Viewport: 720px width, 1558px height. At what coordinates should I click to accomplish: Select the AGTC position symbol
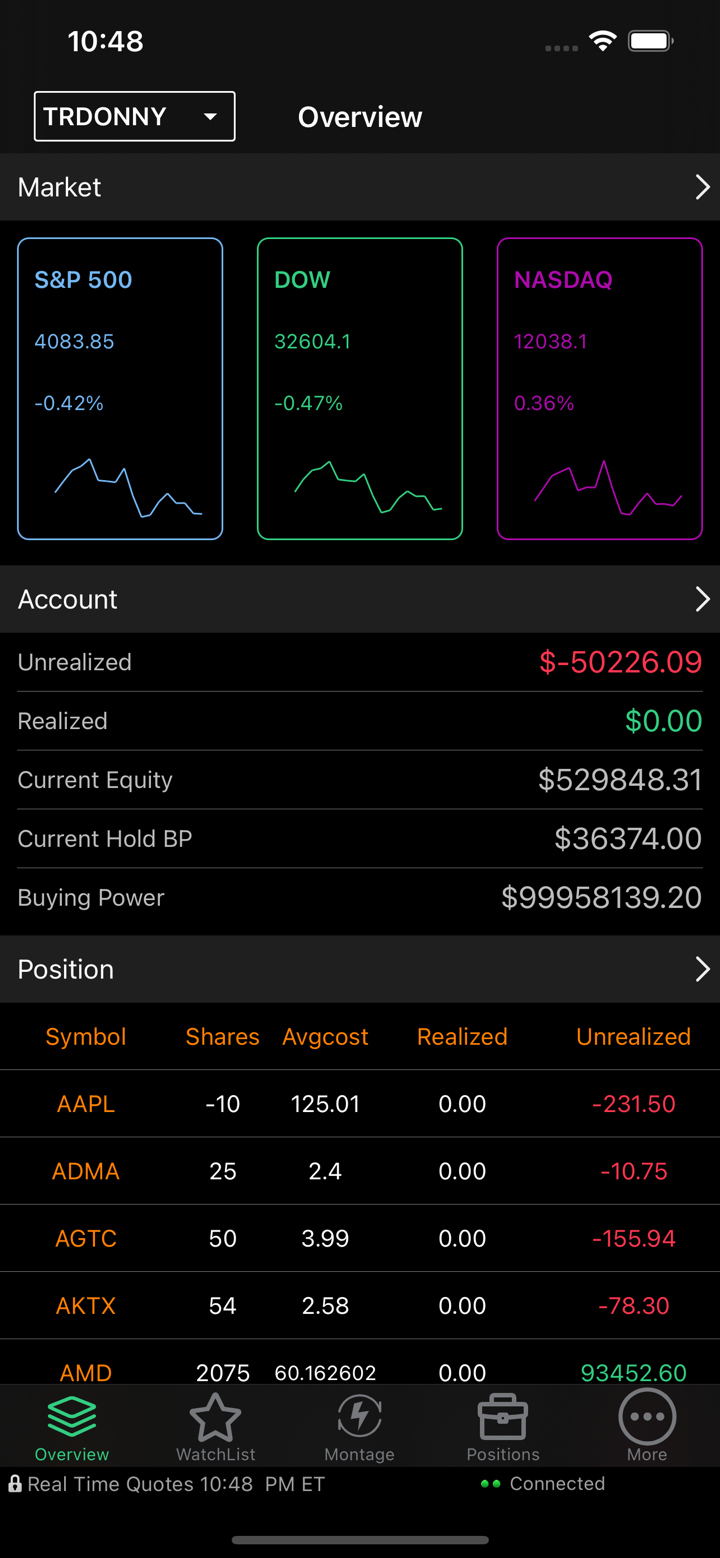tap(86, 1238)
